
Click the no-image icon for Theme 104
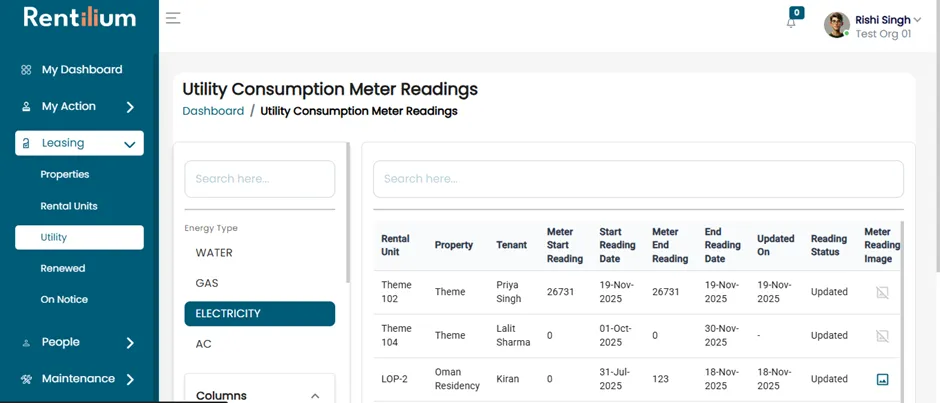pyautogui.click(x=882, y=336)
